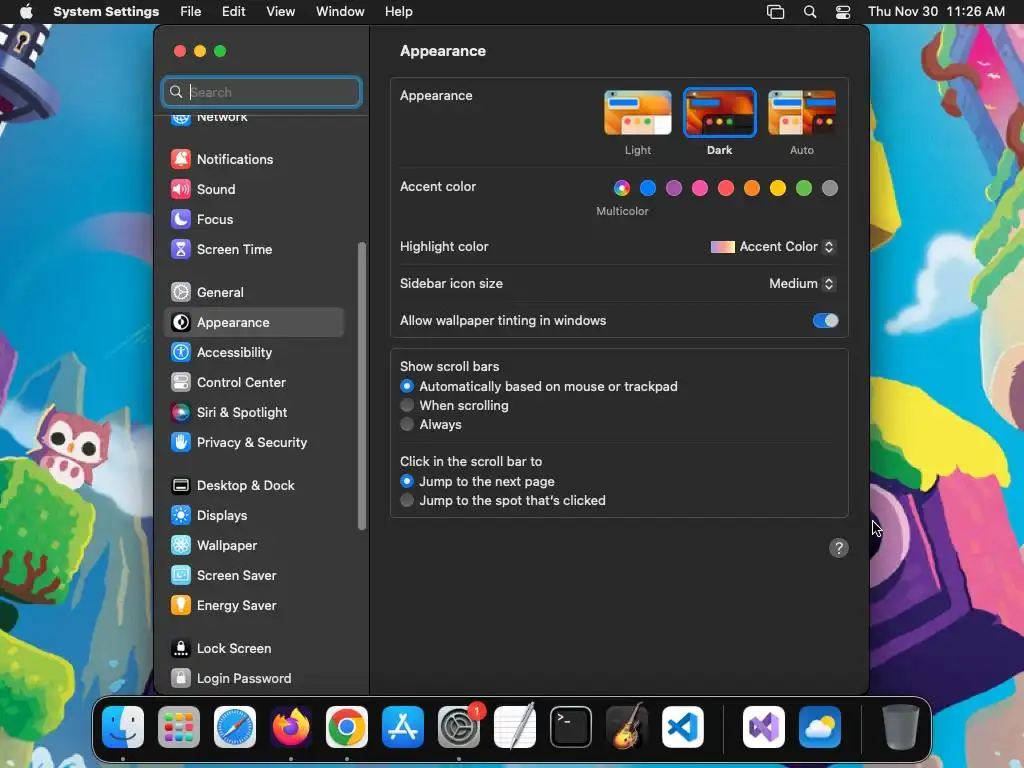
Task: Open Energy Saver bulb icon
Action: 181,605
